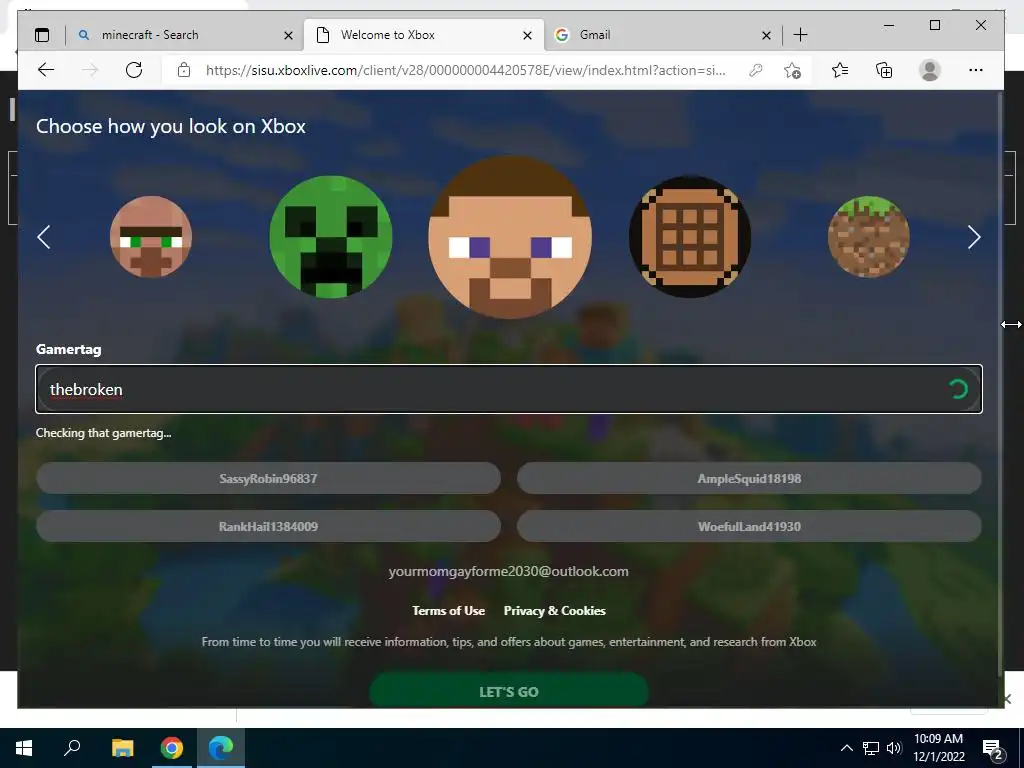This screenshot has height=768, width=1024.
Task: Close the Welcome to Xbox tab
Action: tap(527, 35)
